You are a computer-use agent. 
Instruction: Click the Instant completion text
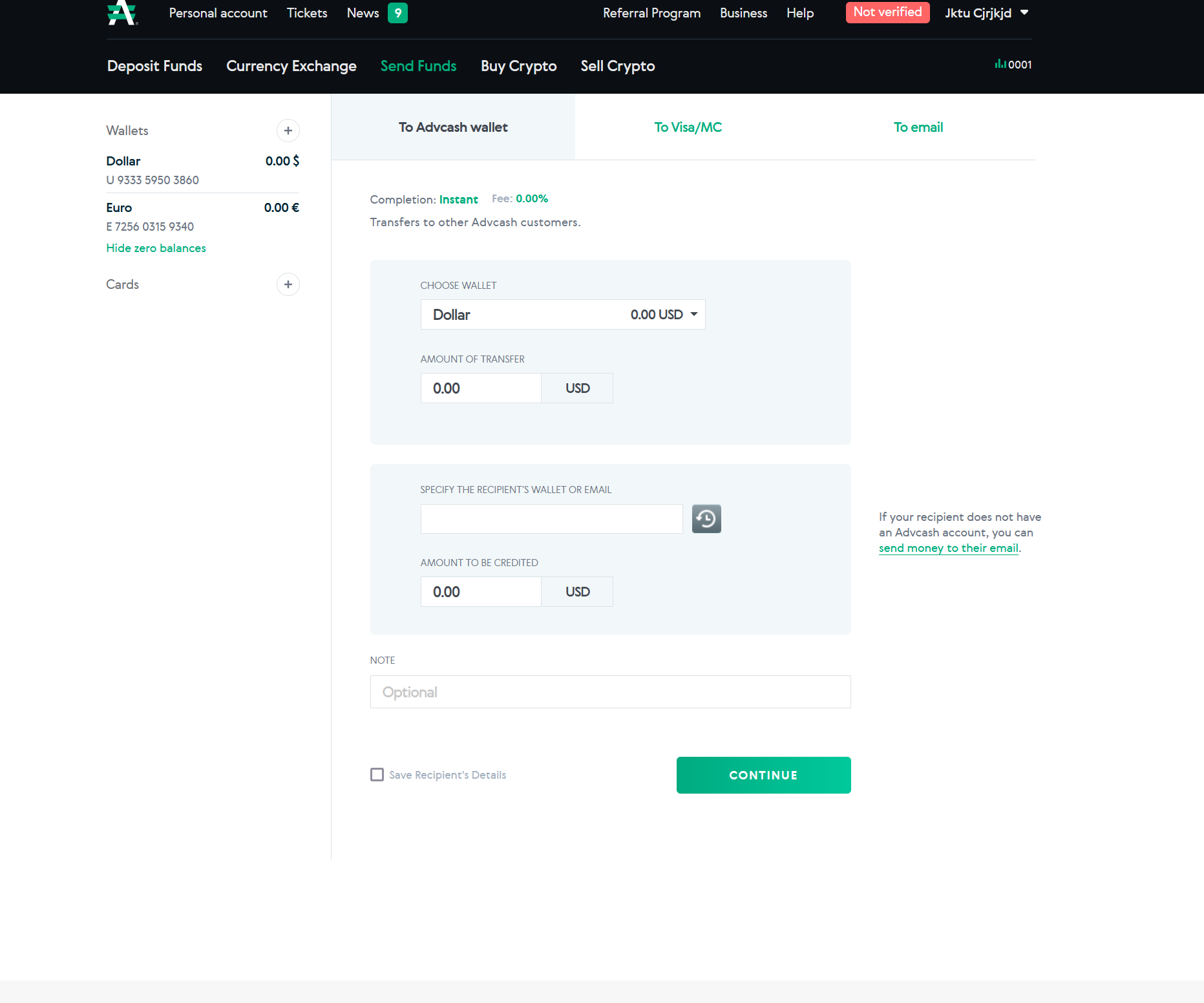pos(459,200)
